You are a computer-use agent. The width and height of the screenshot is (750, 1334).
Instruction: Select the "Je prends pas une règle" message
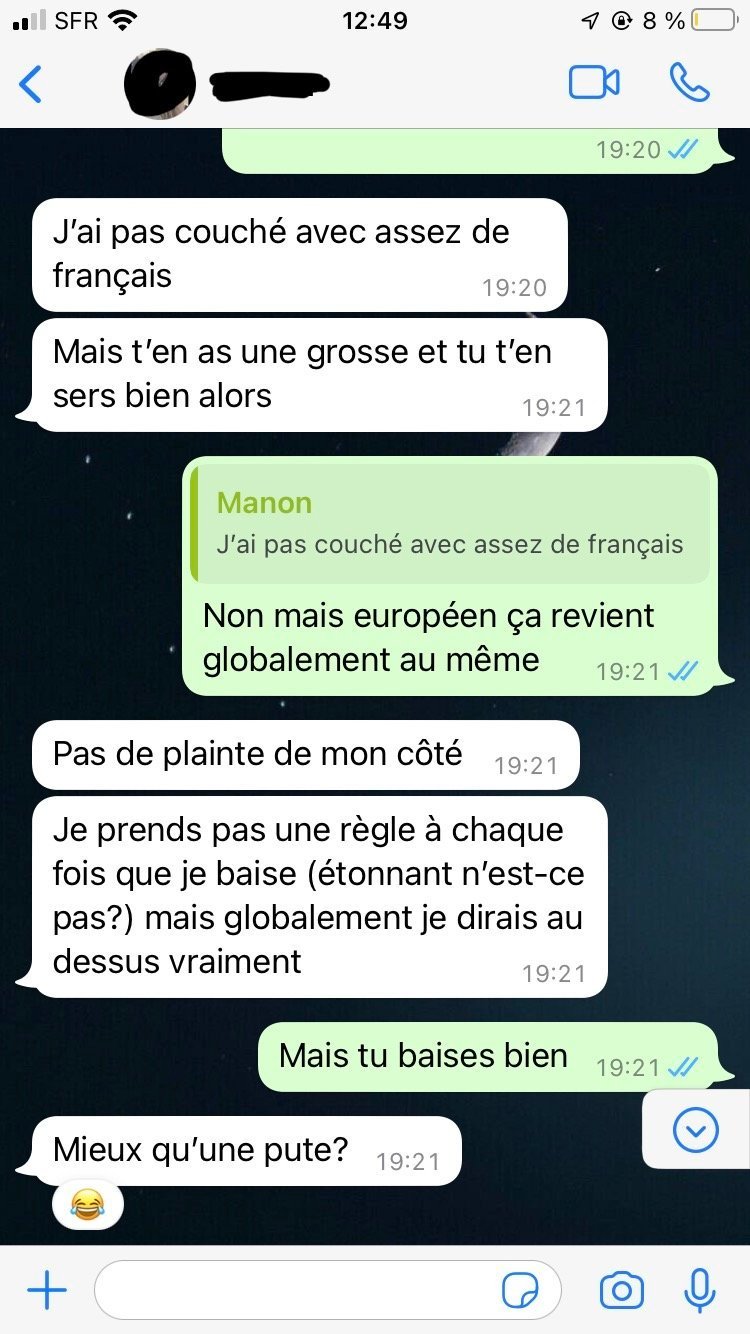[320, 897]
